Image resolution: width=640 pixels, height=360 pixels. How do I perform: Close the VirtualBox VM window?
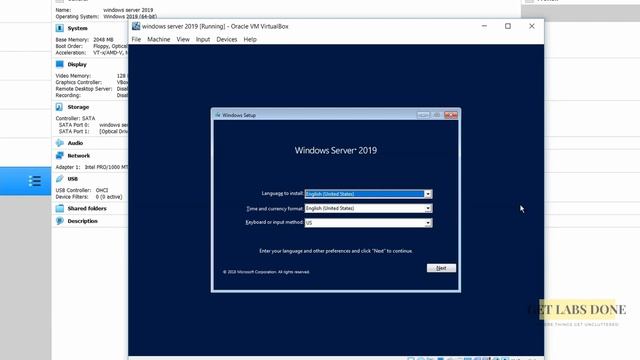tap(531, 26)
